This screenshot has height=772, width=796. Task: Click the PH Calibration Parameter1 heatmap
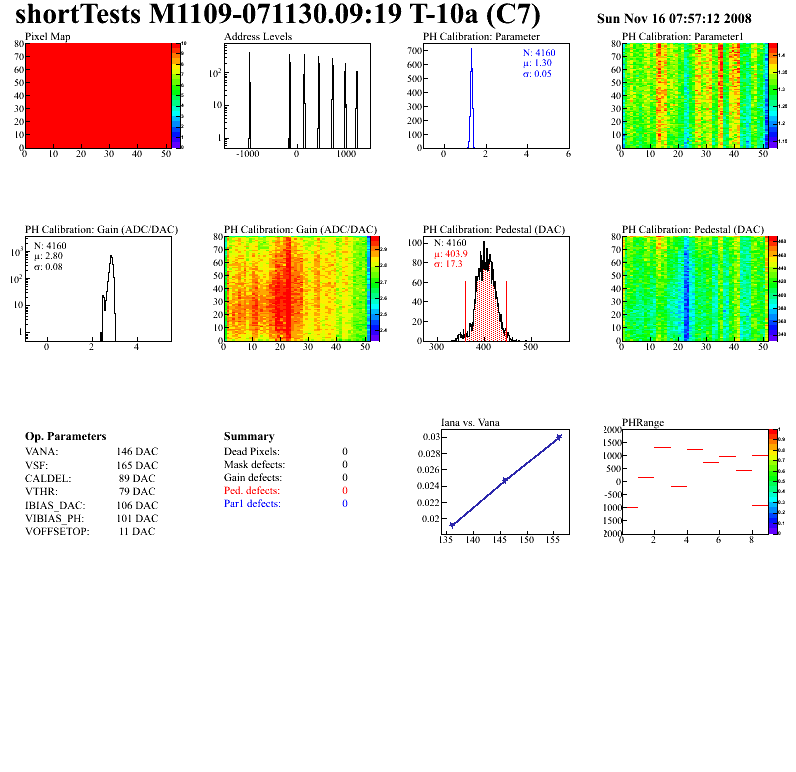(x=695, y=96)
